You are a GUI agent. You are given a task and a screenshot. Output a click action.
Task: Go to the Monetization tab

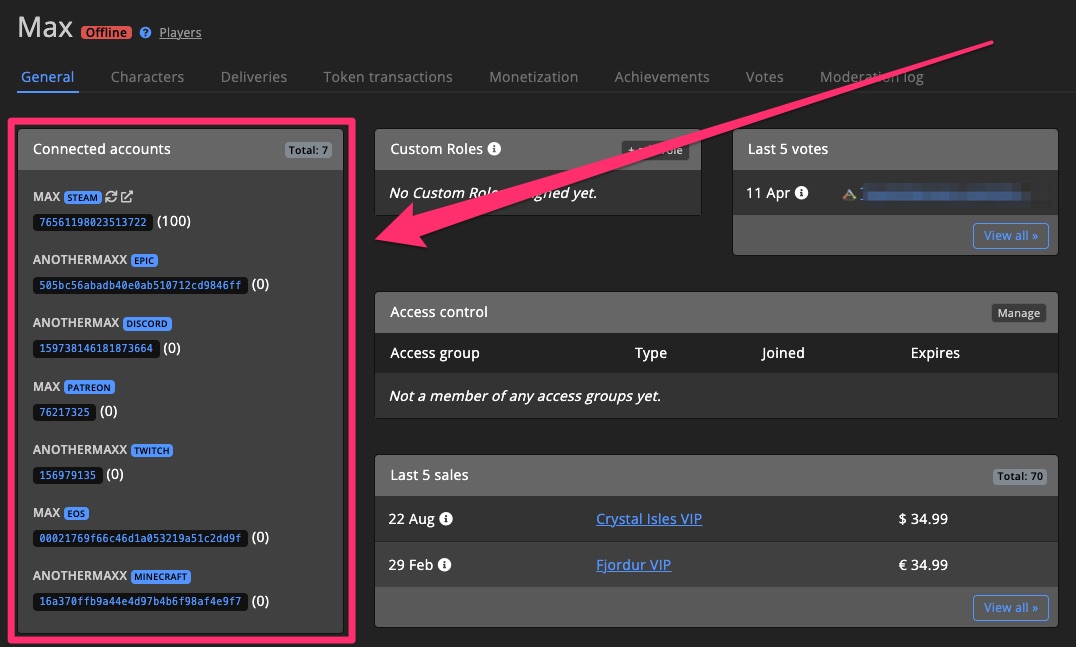tap(533, 77)
